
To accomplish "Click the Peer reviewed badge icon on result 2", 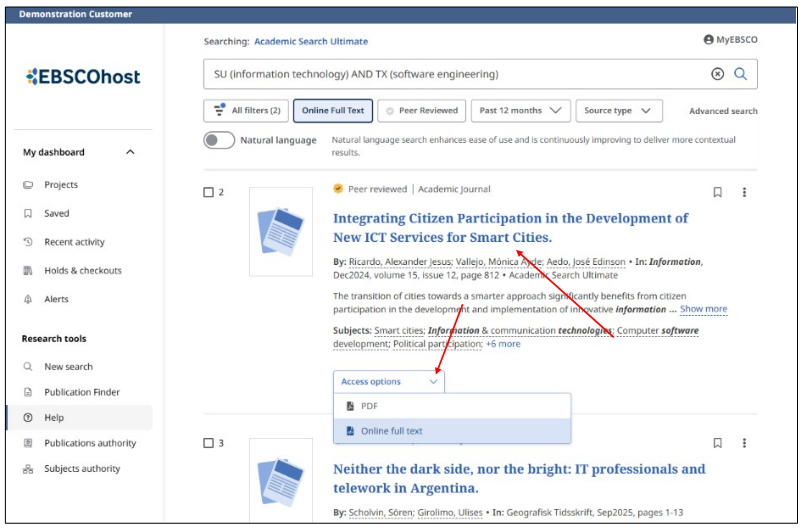I will point(338,189).
